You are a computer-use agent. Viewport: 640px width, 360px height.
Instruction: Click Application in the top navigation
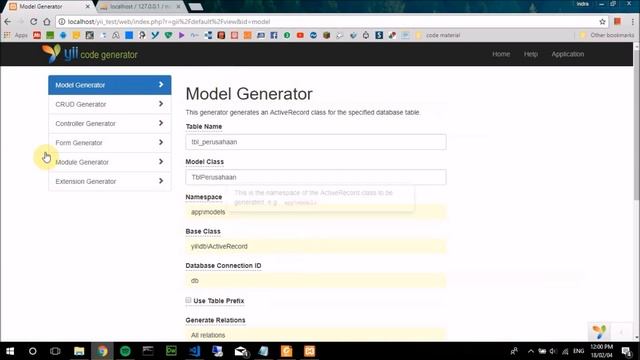click(568, 54)
